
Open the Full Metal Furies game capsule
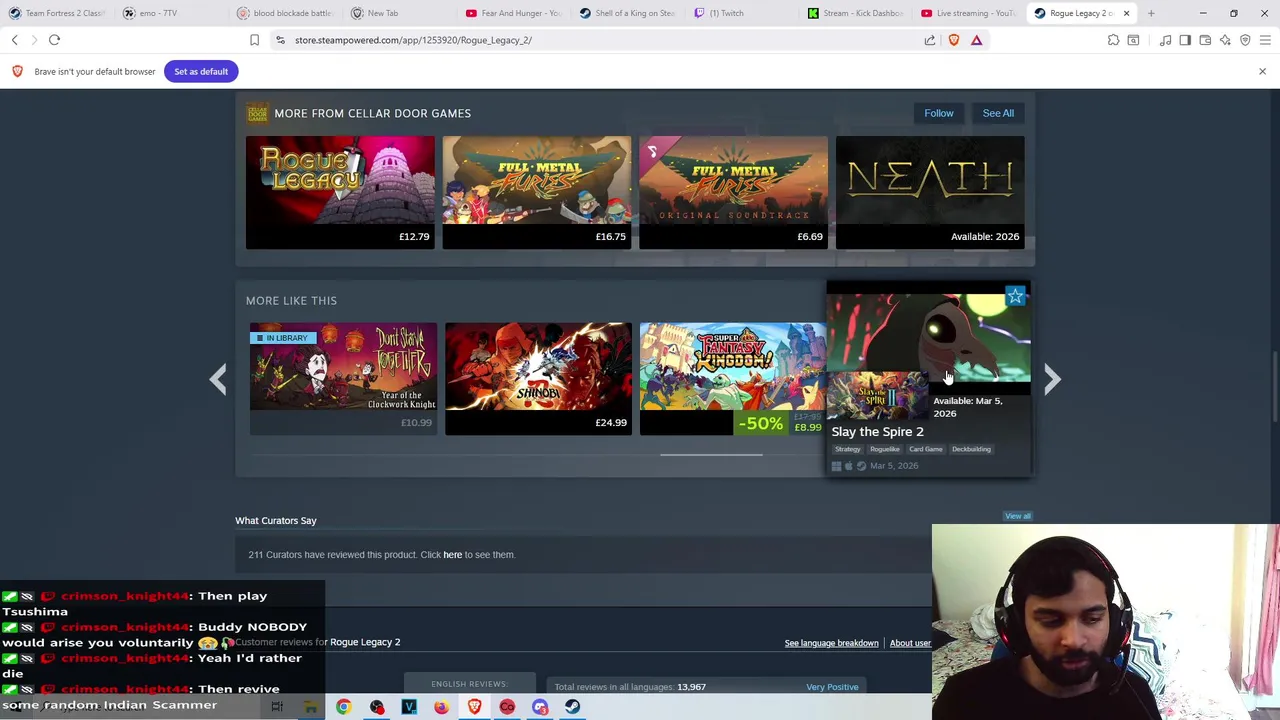(537, 192)
